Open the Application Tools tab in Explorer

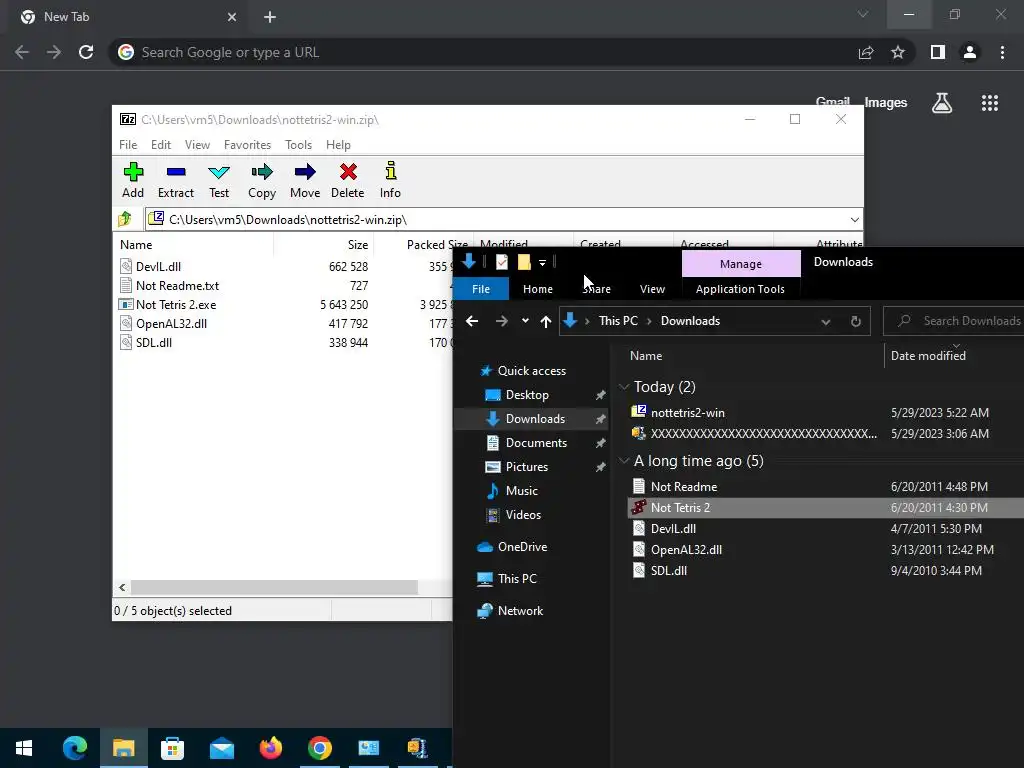pos(740,289)
